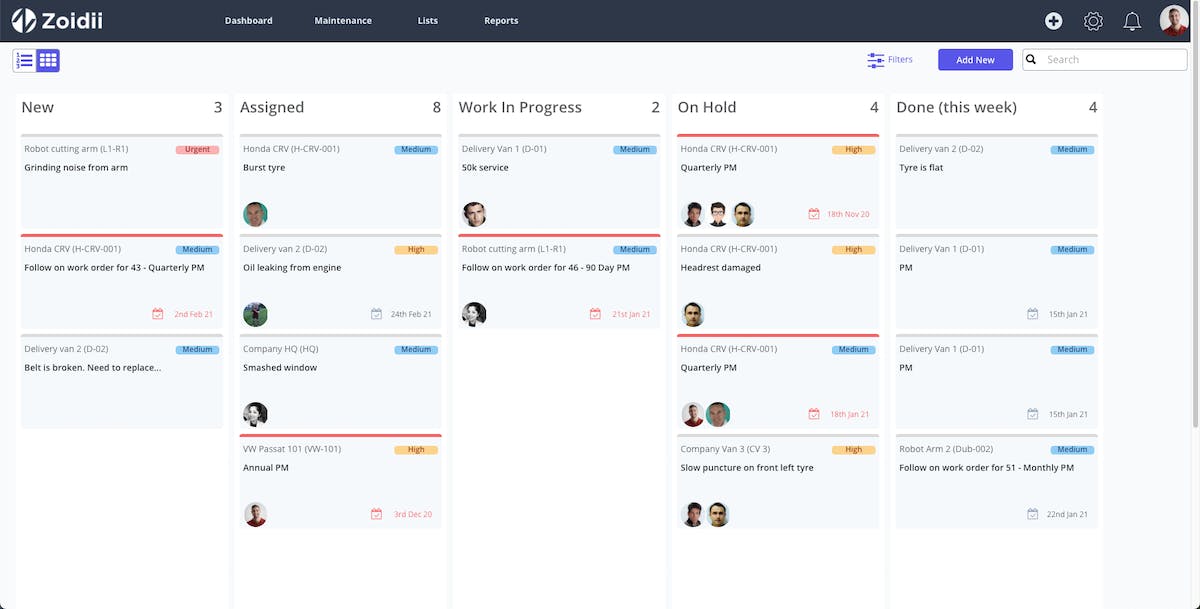Click your profile avatar in the top bar

[1172, 20]
